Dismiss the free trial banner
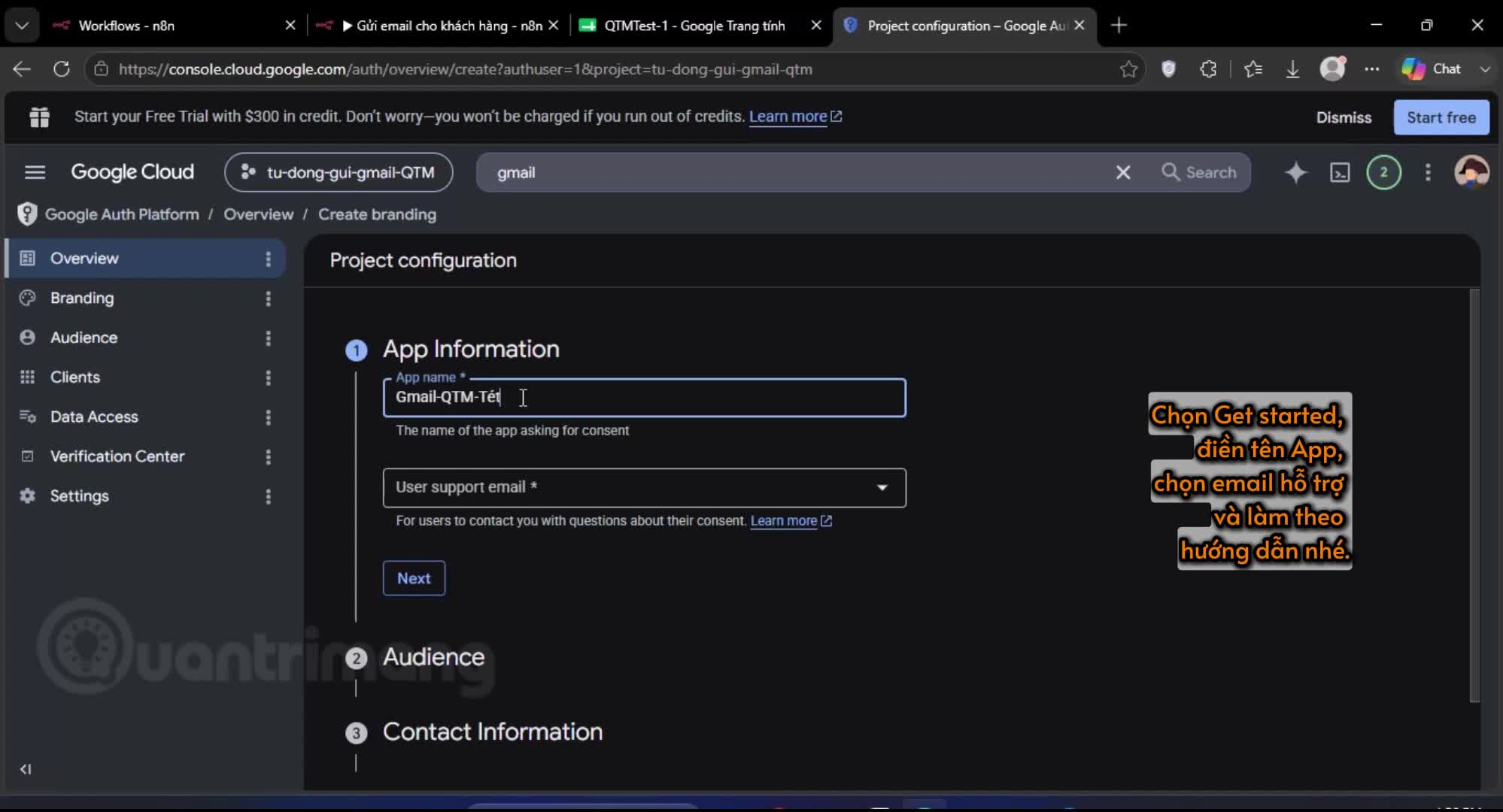Image resolution: width=1503 pixels, height=812 pixels. [x=1344, y=117]
